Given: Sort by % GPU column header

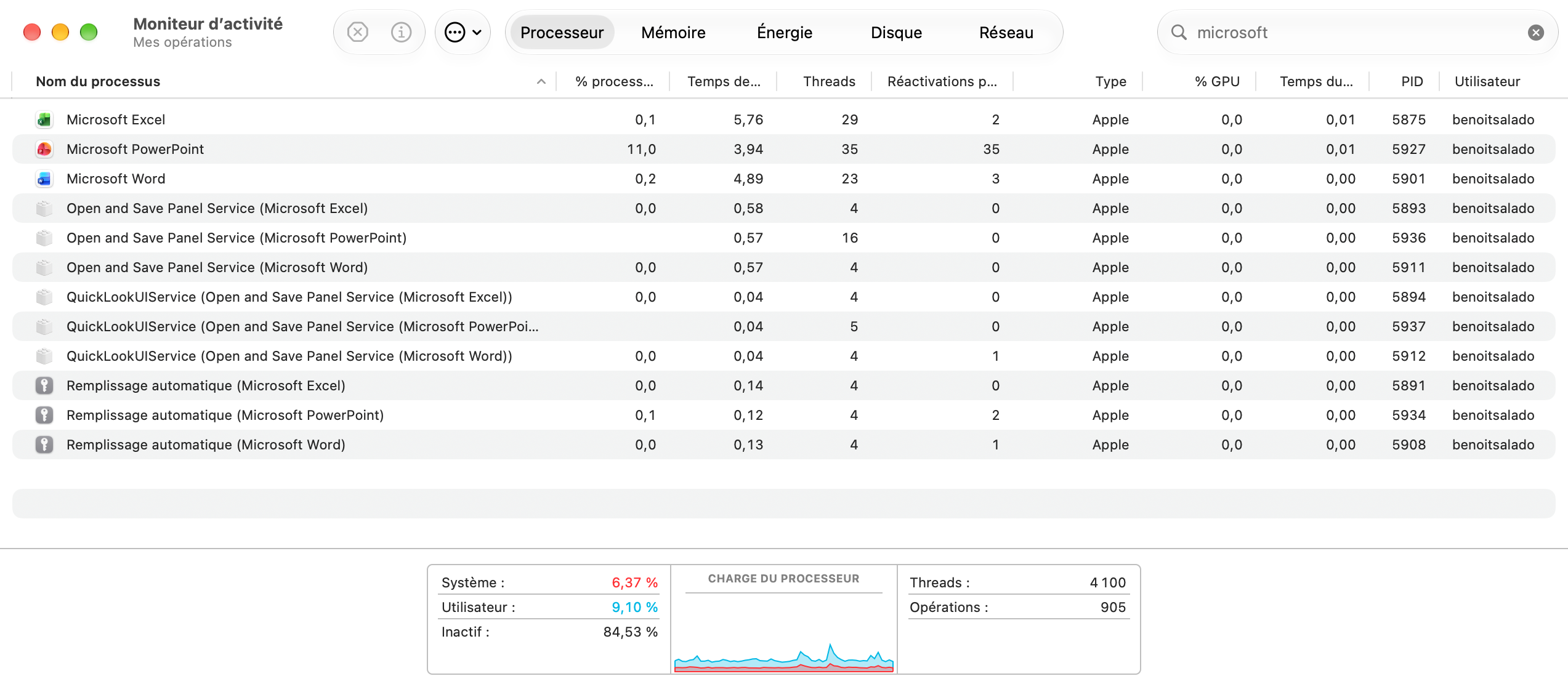Looking at the screenshot, I should pyautogui.click(x=1217, y=81).
